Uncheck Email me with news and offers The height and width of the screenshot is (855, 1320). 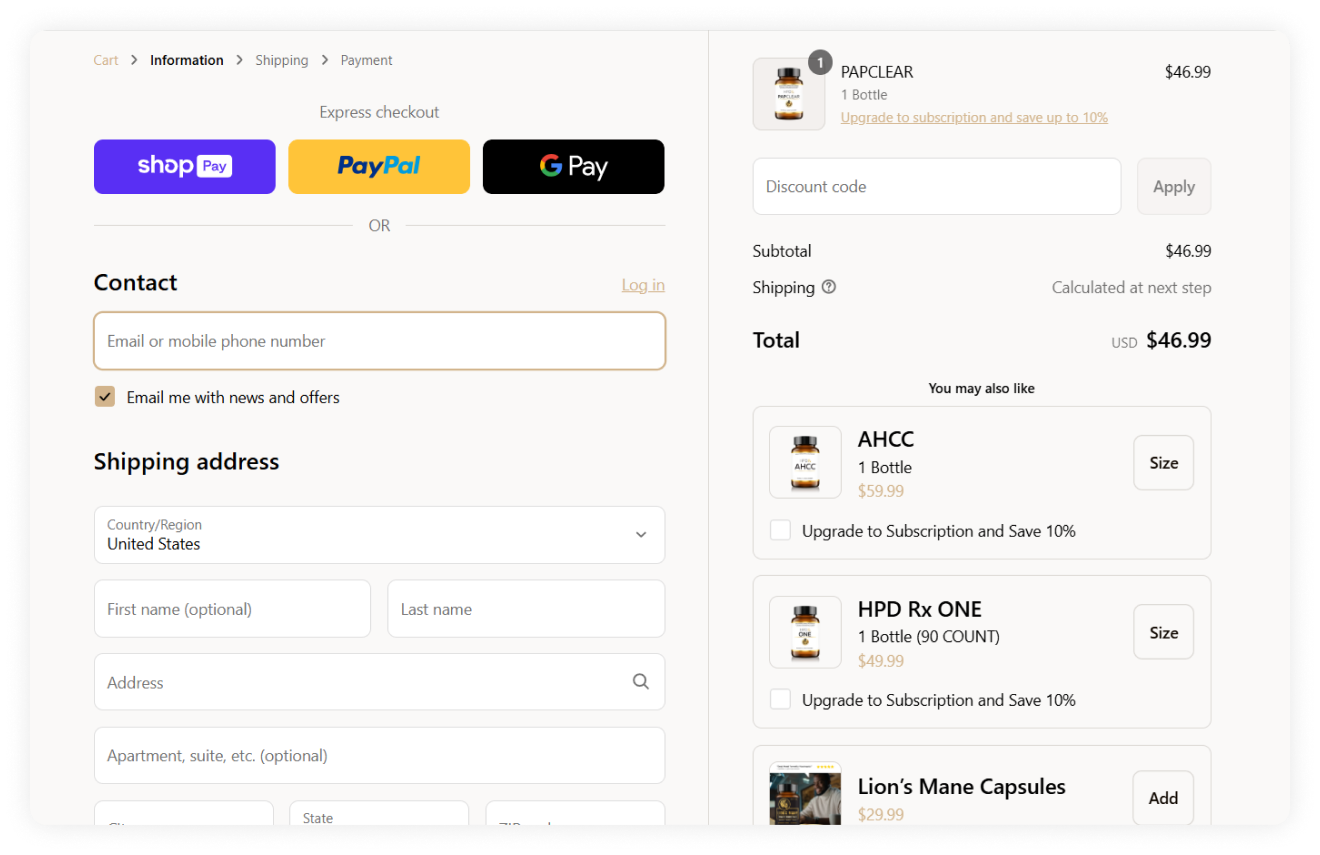click(x=105, y=397)
